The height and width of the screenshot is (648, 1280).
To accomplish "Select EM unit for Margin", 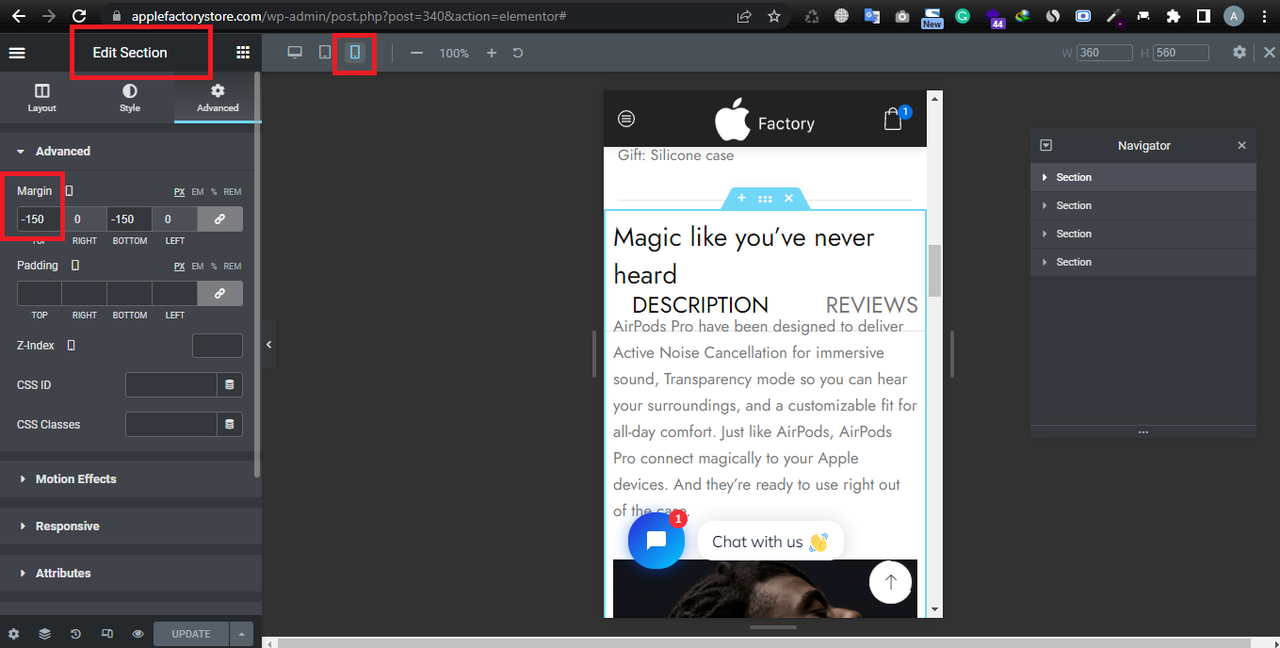I will 198,191.
